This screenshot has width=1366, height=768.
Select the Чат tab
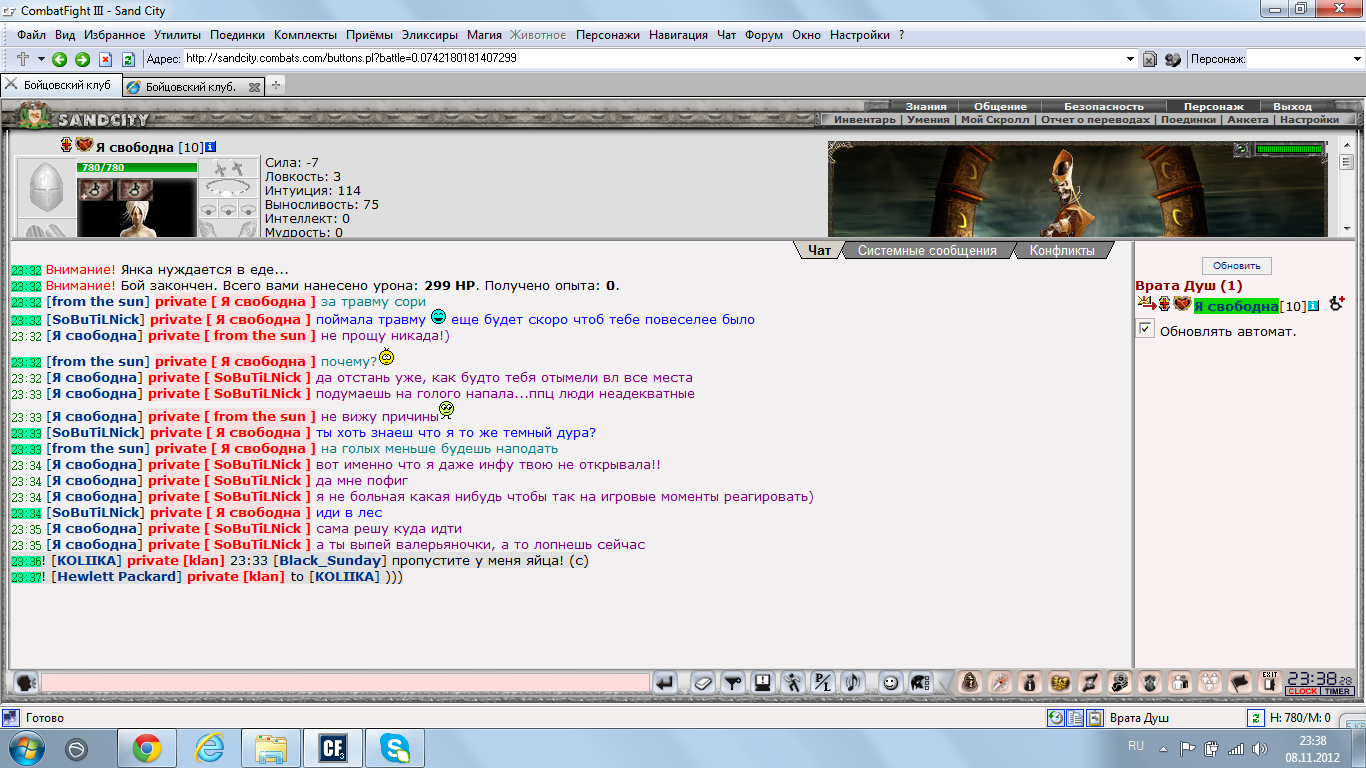(819, 251)
